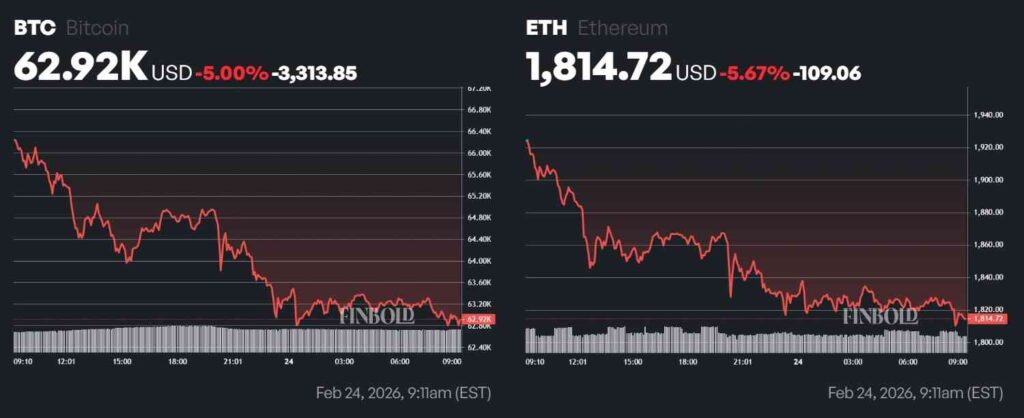Click the 03:00 time marker on ETH chart
Screen dimensions: 1024x418
click(853, 360)
